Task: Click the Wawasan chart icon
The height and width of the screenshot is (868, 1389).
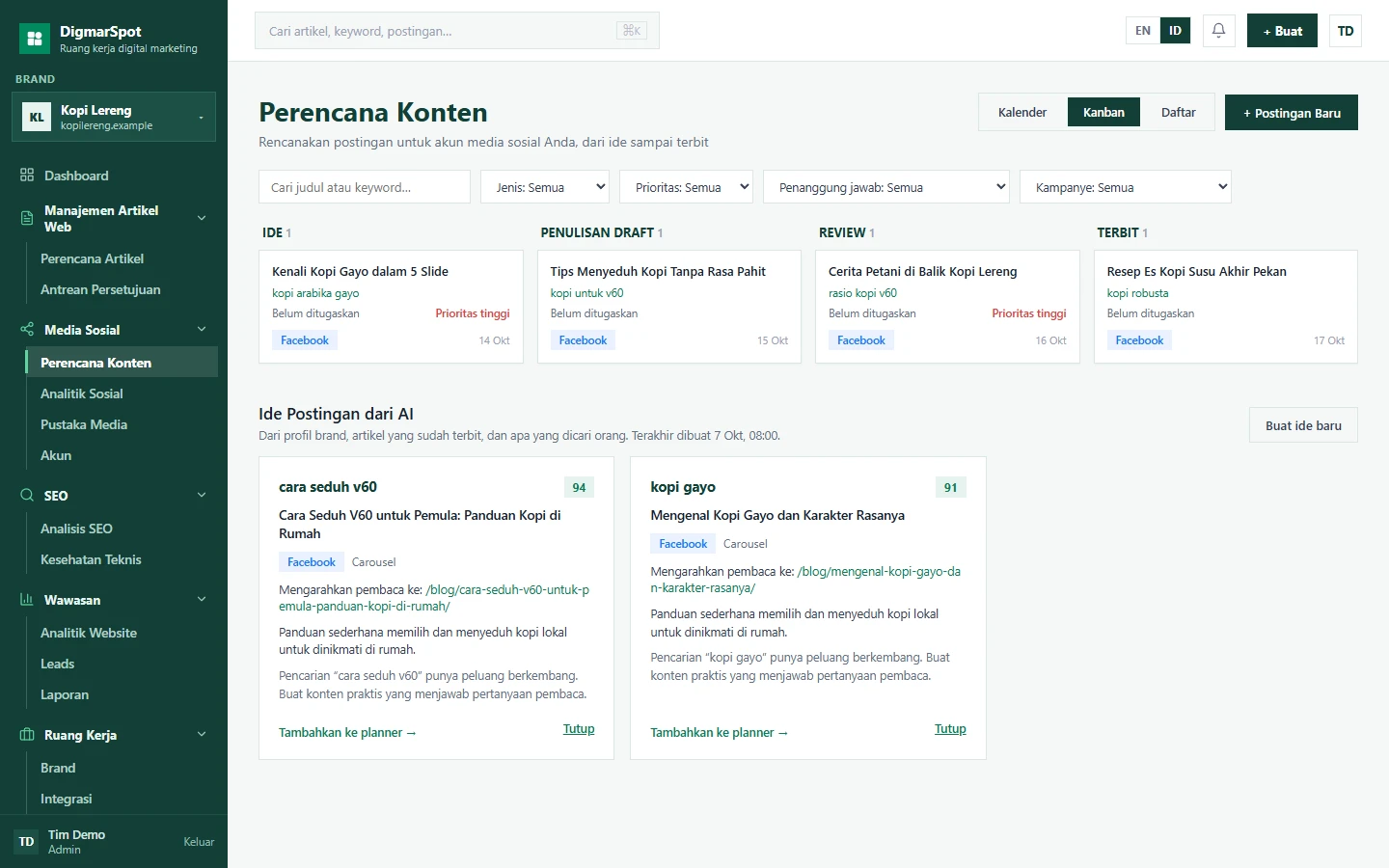Action: [x=27, y=600]
